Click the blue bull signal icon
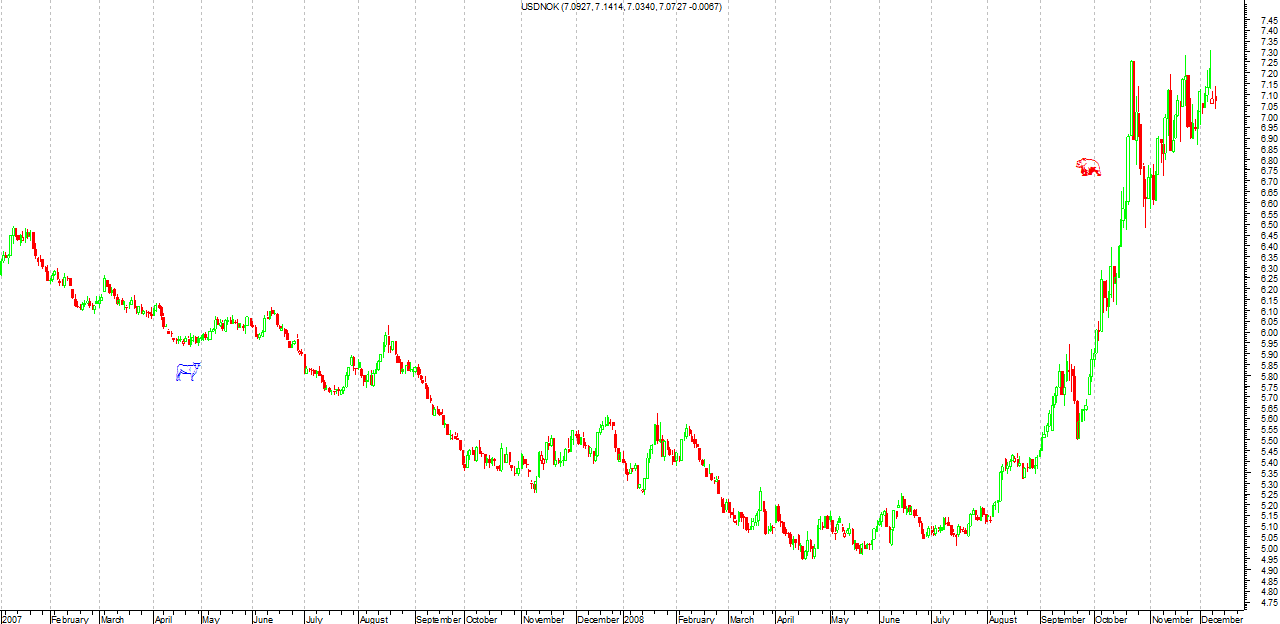The image size is (1280, 624). (187, 372)
